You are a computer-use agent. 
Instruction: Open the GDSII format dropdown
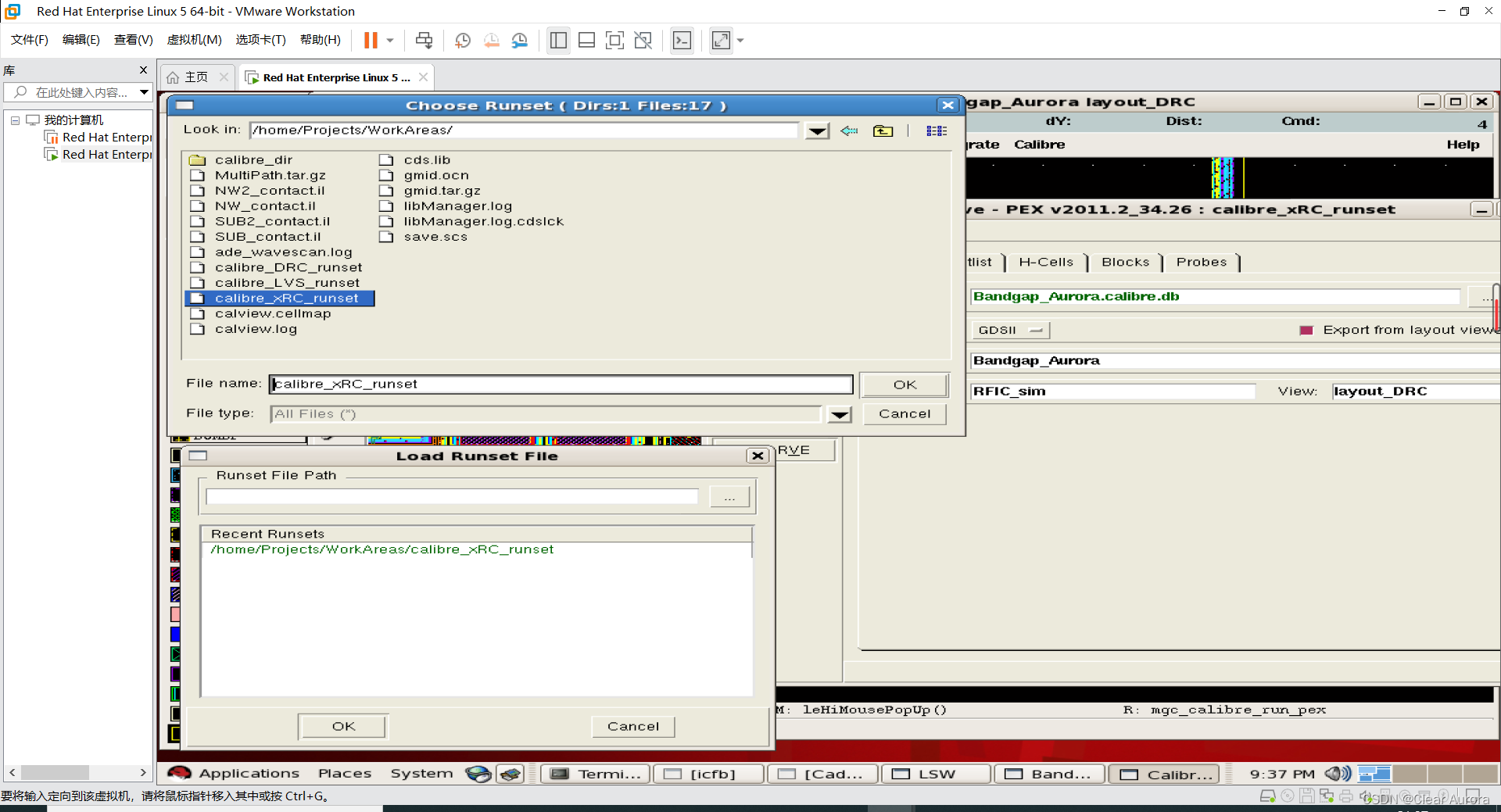tap(1010, 330)
